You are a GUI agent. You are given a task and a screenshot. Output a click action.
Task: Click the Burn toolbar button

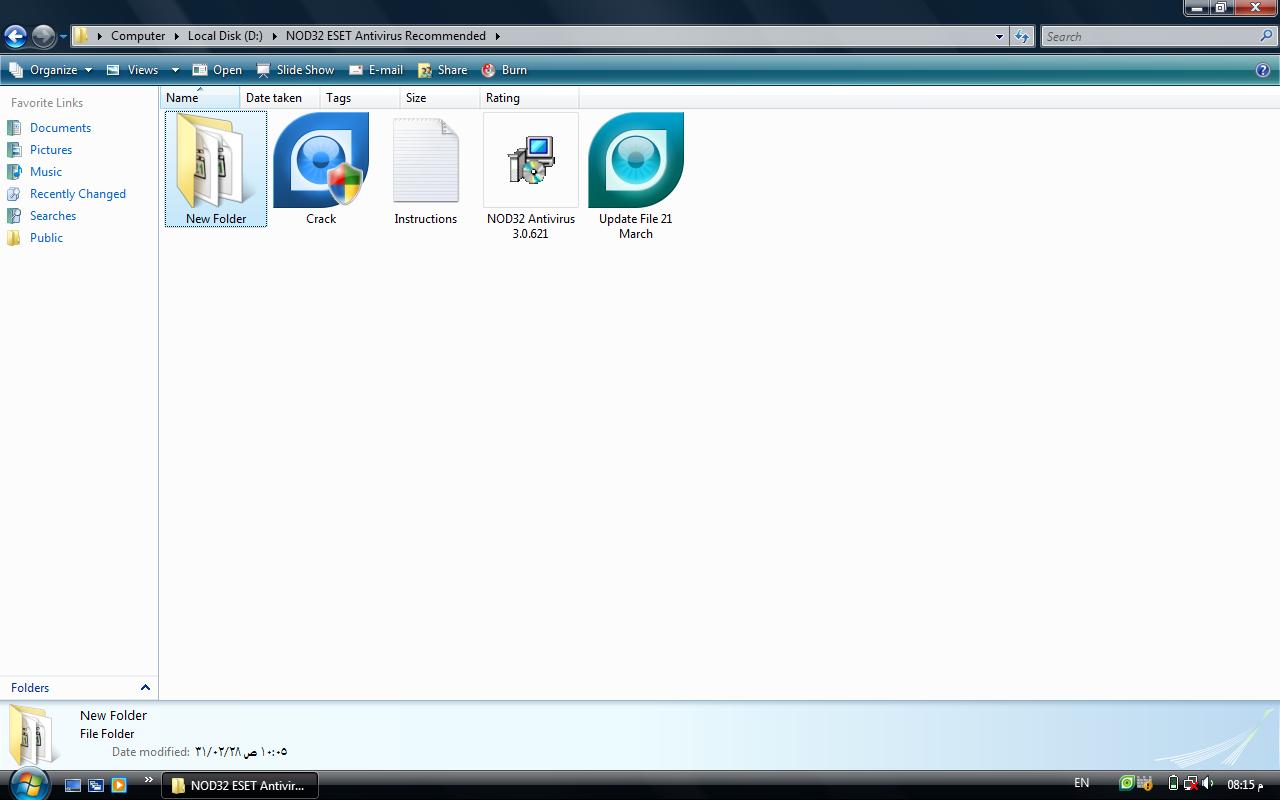[x=504, y=70]
